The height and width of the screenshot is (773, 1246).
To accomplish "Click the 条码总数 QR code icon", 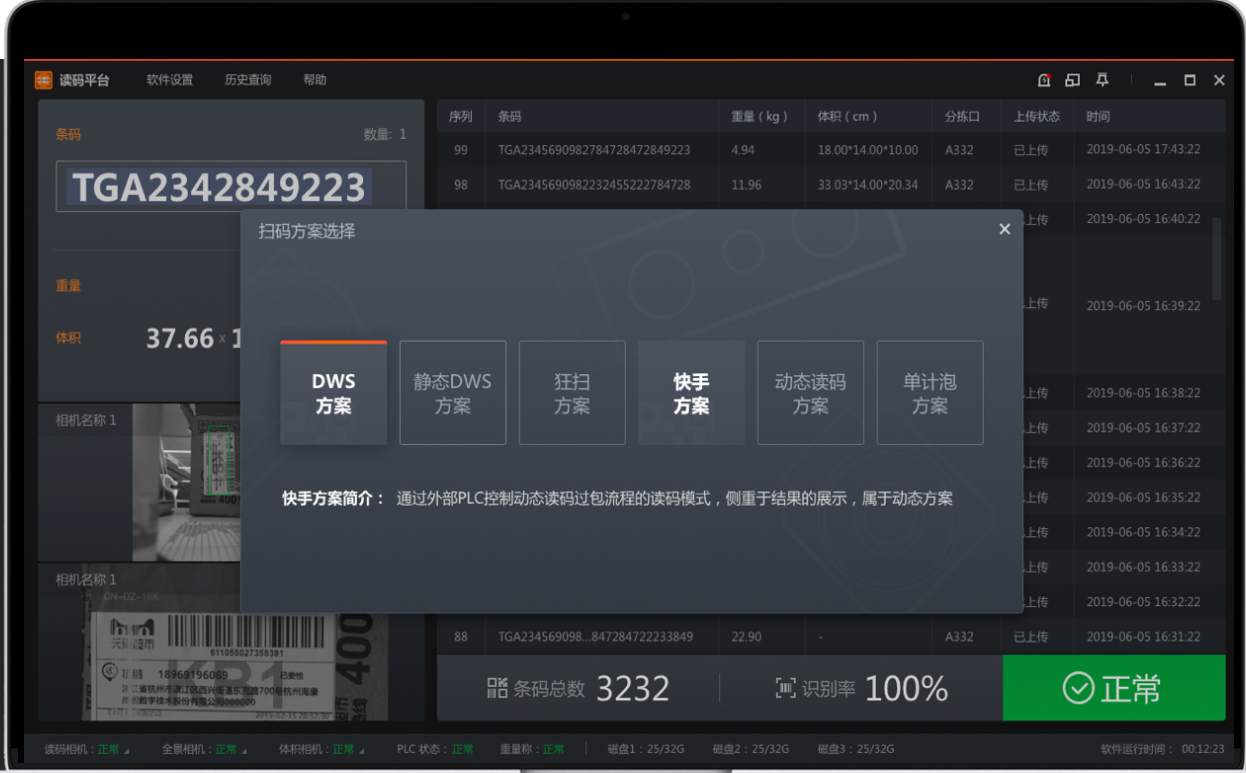I will pyautogui.click(x=497, y=688).
